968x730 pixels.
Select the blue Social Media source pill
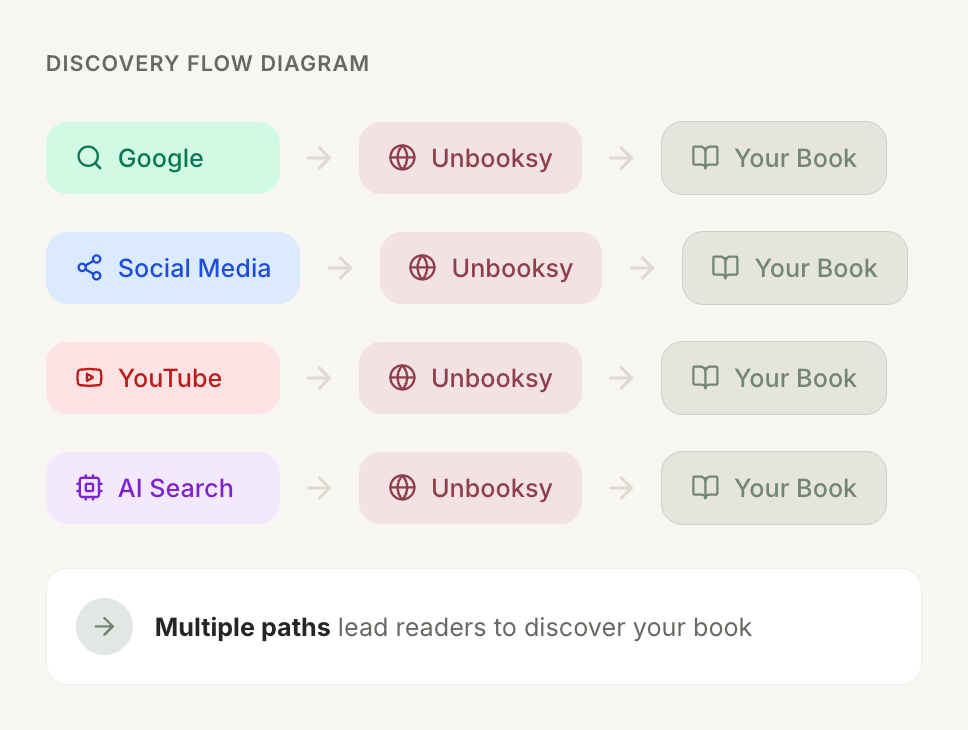tap(173, 267)
